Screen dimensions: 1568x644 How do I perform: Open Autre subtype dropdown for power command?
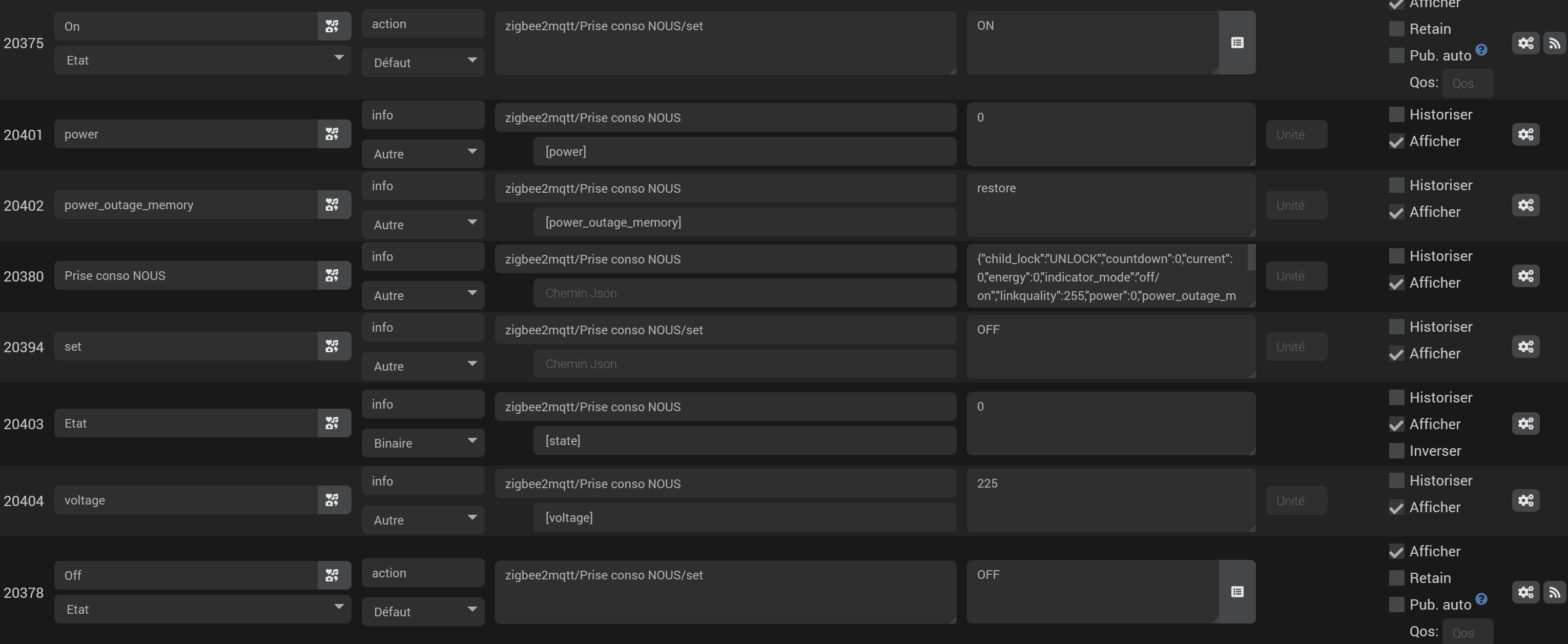point(423,154)
